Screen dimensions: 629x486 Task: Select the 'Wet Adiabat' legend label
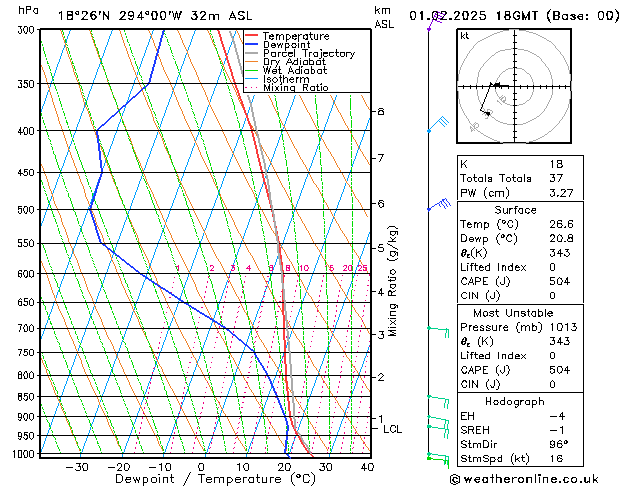coord(295,70)
